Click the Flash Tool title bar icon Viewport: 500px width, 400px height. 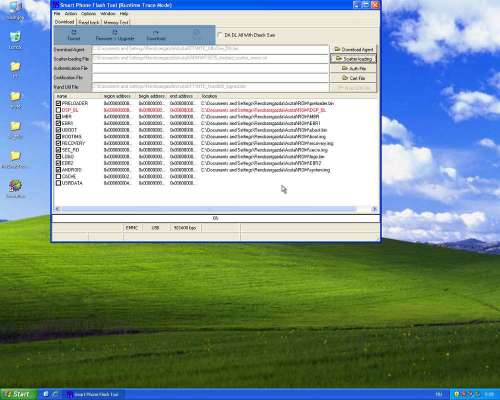coord(55,5)
